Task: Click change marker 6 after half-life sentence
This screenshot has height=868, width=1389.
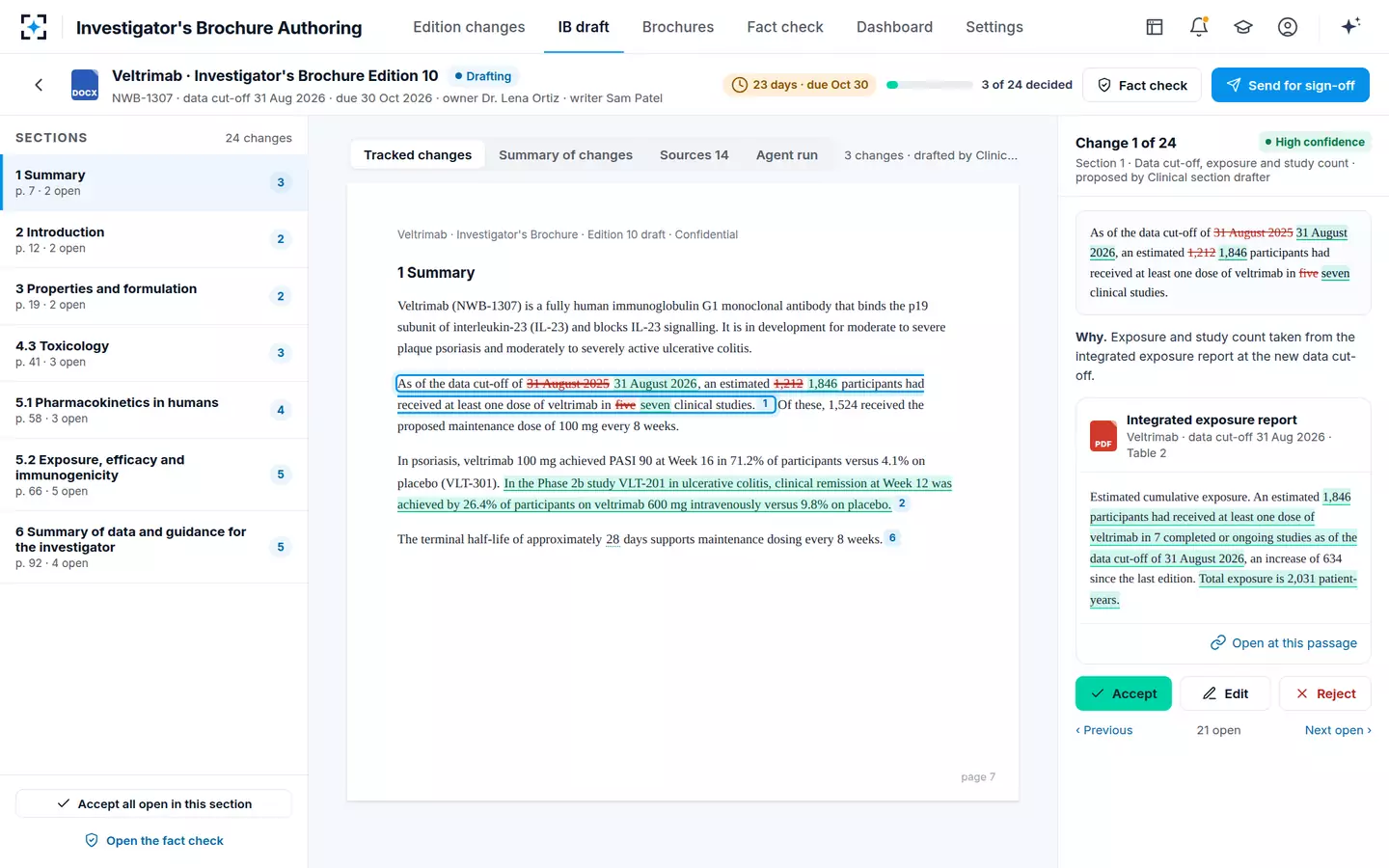Action: (x=892, y=538)
